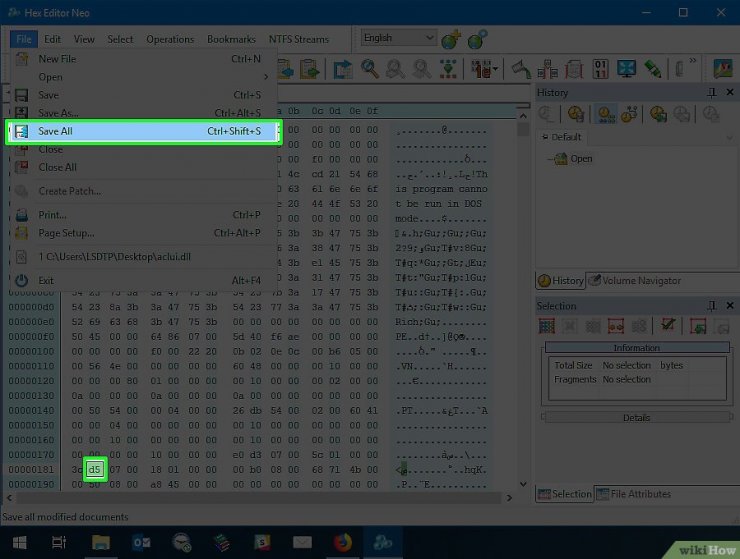This screenshot has height=559, width=740.
Task: Select the green highlighter tool icon
Action: 653,69
